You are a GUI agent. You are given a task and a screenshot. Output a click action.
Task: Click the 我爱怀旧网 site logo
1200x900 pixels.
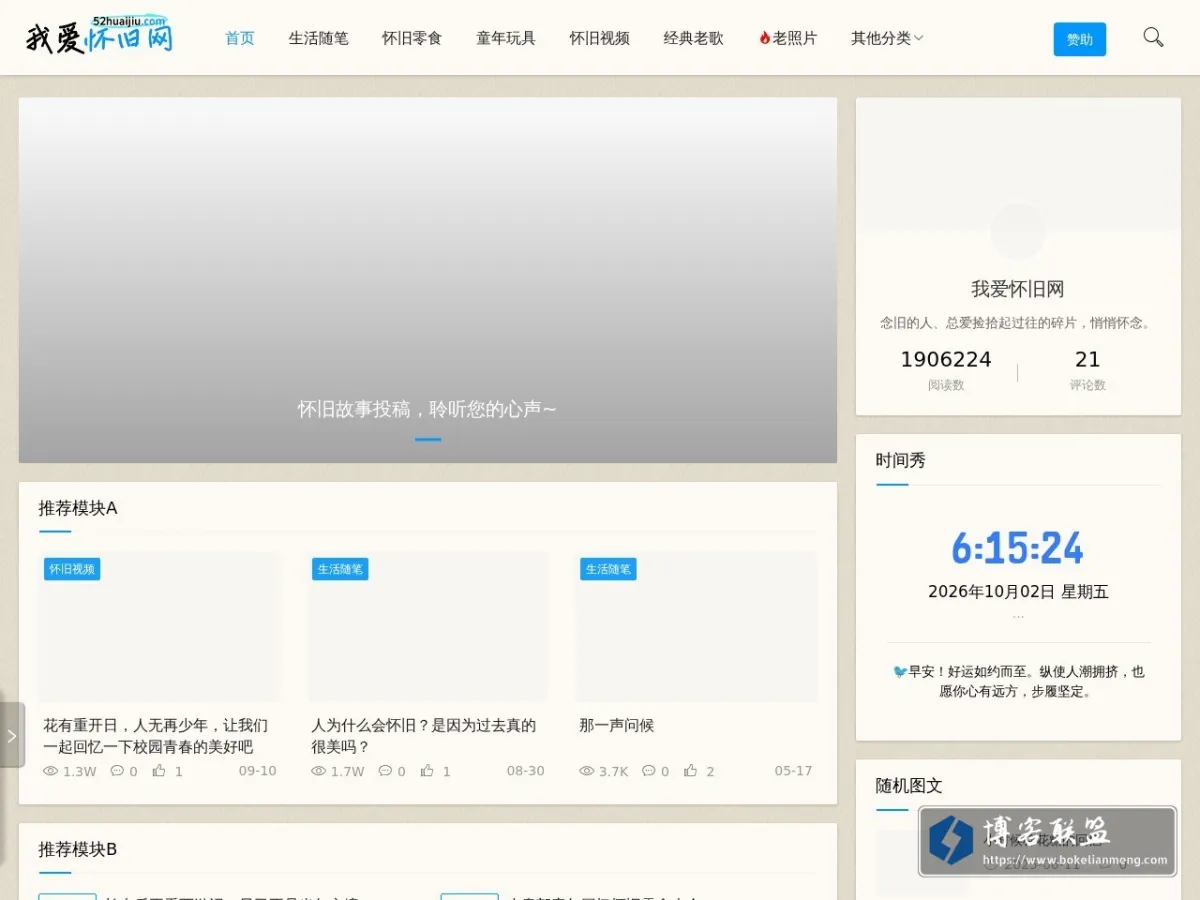click(x=99, y=35)
